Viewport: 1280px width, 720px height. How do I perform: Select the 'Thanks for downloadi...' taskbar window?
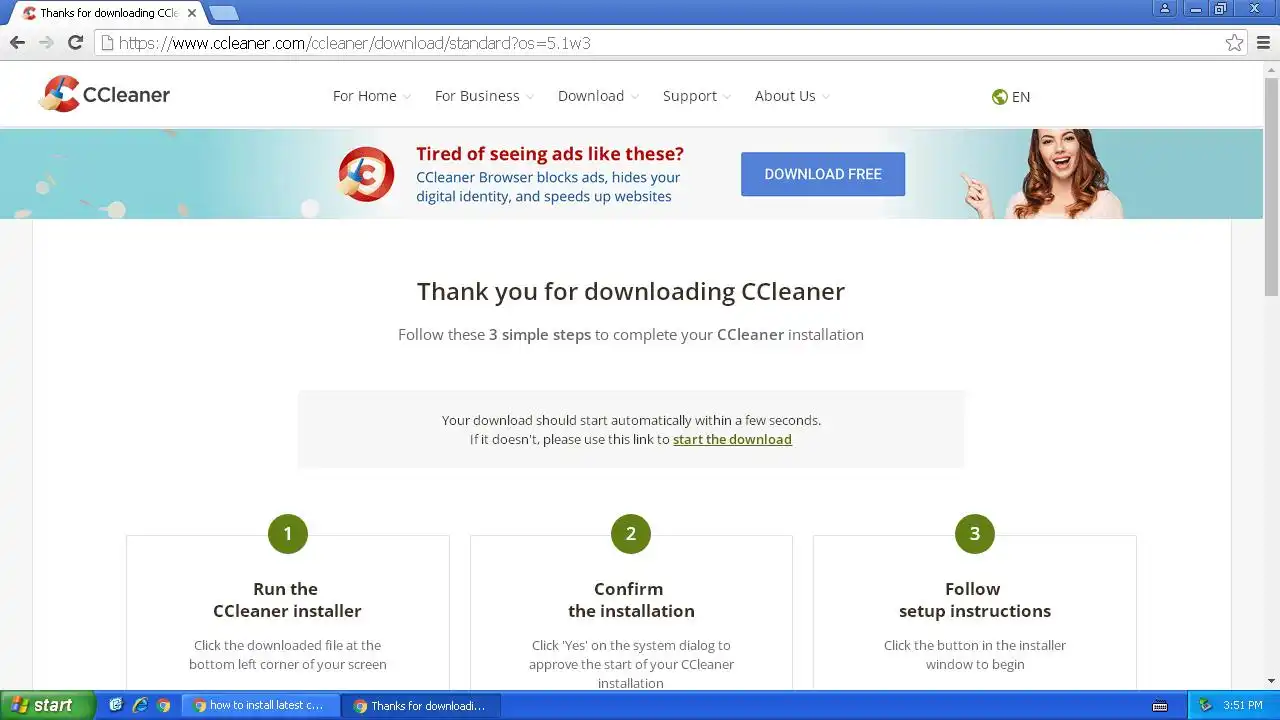421,705
